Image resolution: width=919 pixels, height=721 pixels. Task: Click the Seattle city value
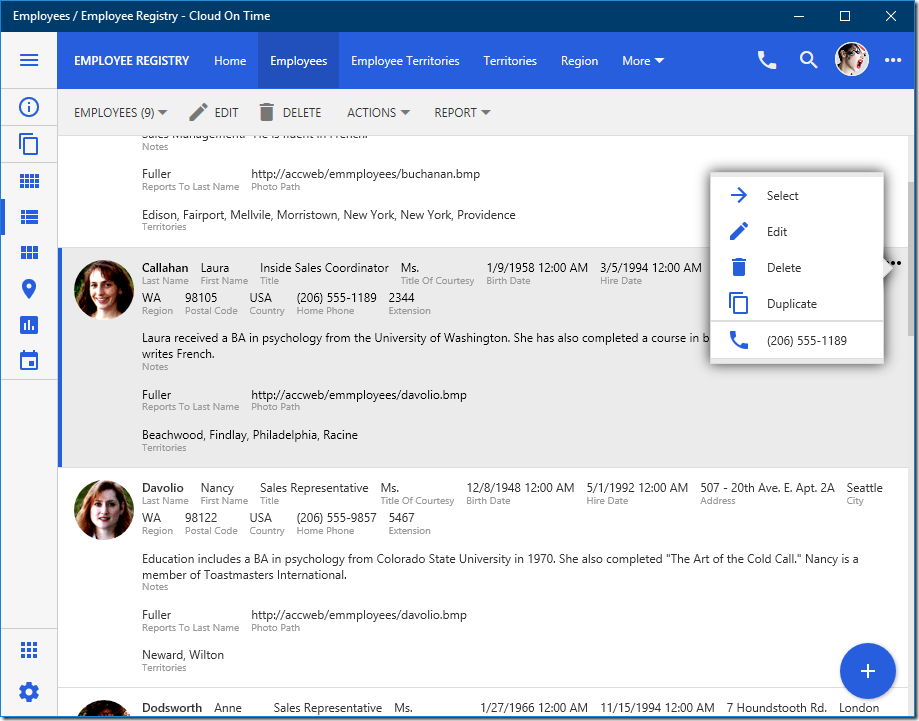click(864, 488)
